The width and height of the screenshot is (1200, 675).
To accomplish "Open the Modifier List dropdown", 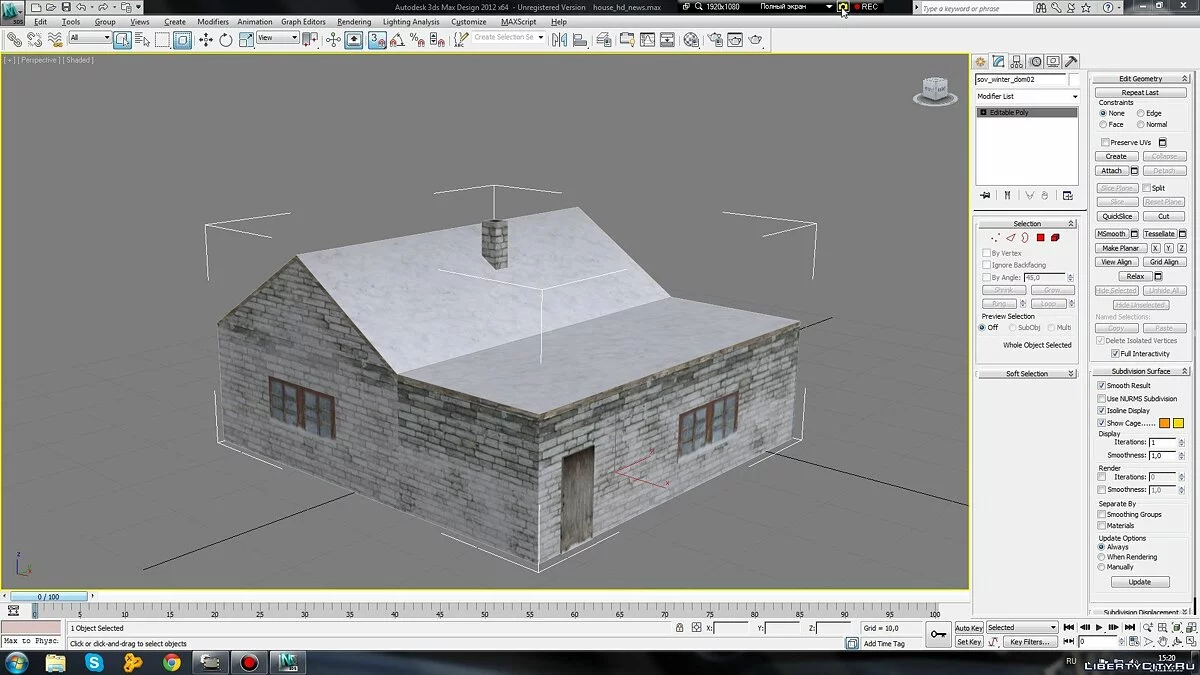I will click(1027, 96).
